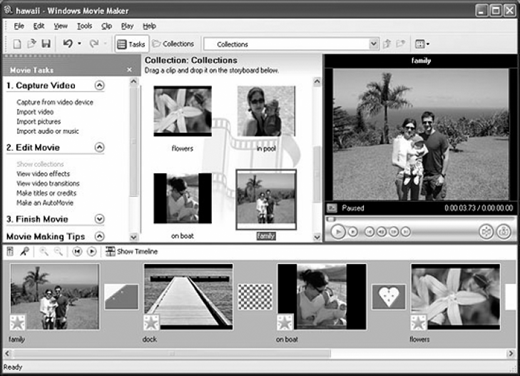Image resolution: width=520 pixels, height=376 pixels.
Task: Select the family clip on the storyboard
Action: pyautogui.click(x=55, y=297)
